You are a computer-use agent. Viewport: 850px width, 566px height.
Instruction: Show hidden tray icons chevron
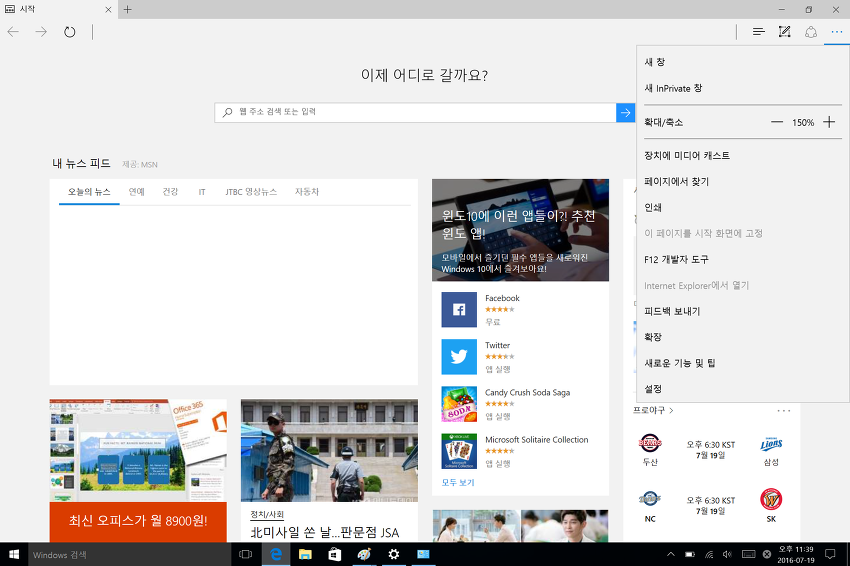pyautogui.click(x=671, y=554)
